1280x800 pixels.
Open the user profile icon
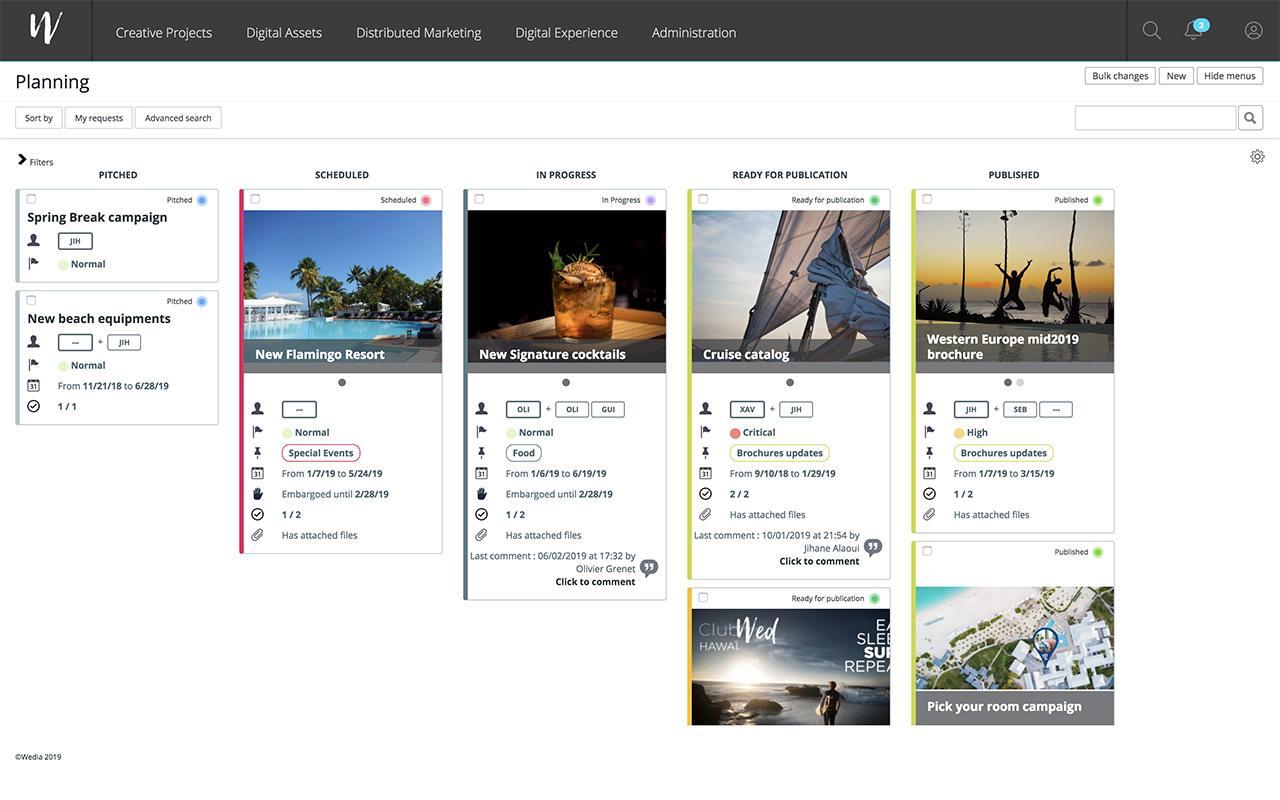pyautogui.click(x=1254, y=30)
